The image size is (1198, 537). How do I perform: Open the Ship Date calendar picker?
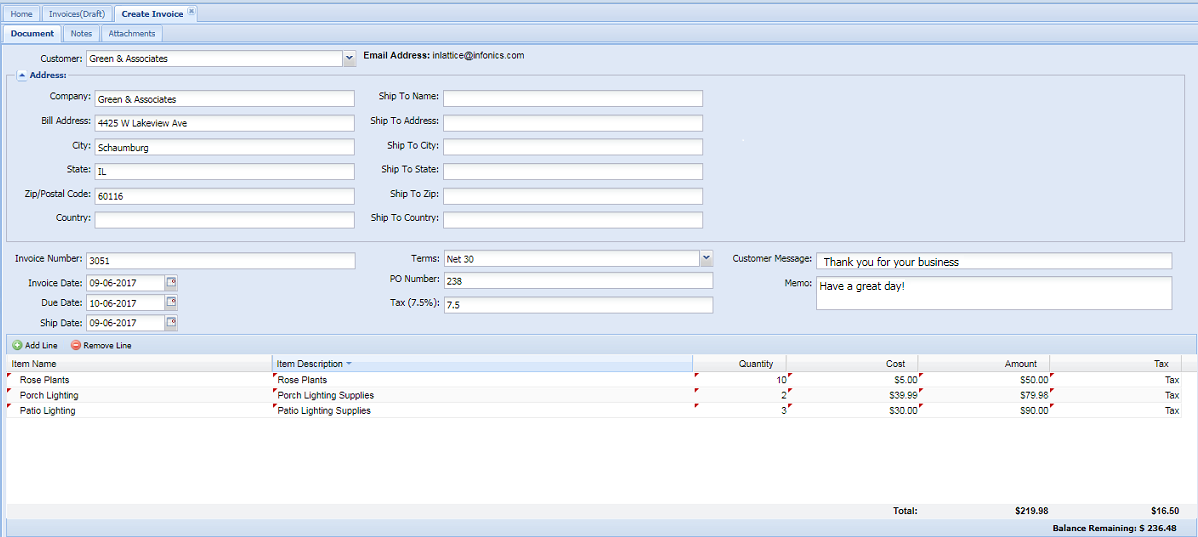tap(171, 323)
